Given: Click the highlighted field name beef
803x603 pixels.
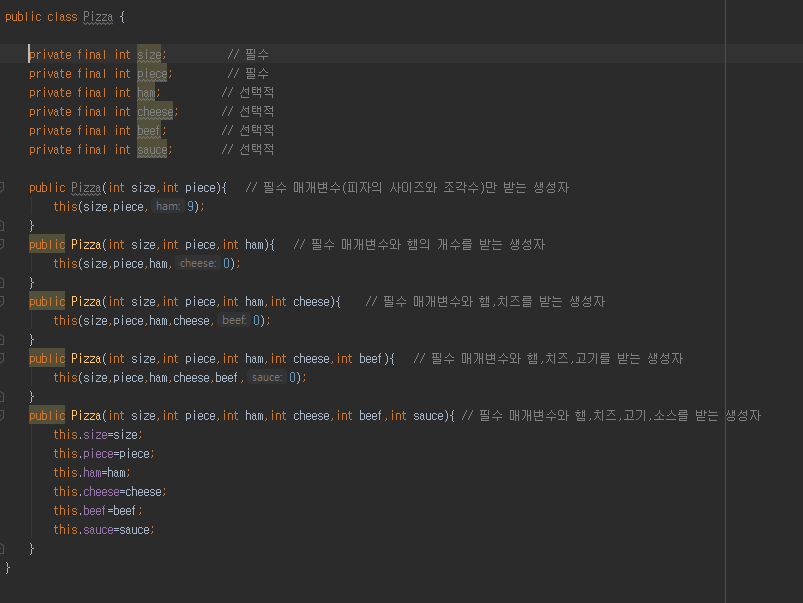Looking at the screenshot, I should tap(149, 130).
